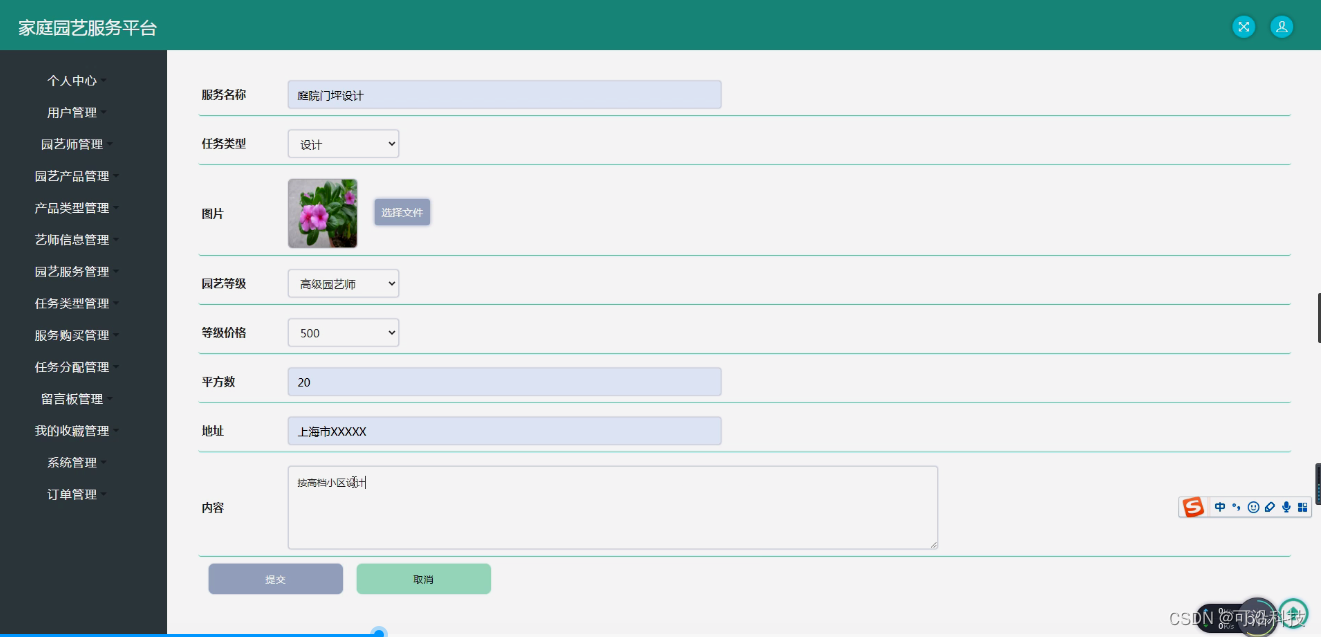Open 任务类型 dropdown showing 设计

tap(343, 144)
